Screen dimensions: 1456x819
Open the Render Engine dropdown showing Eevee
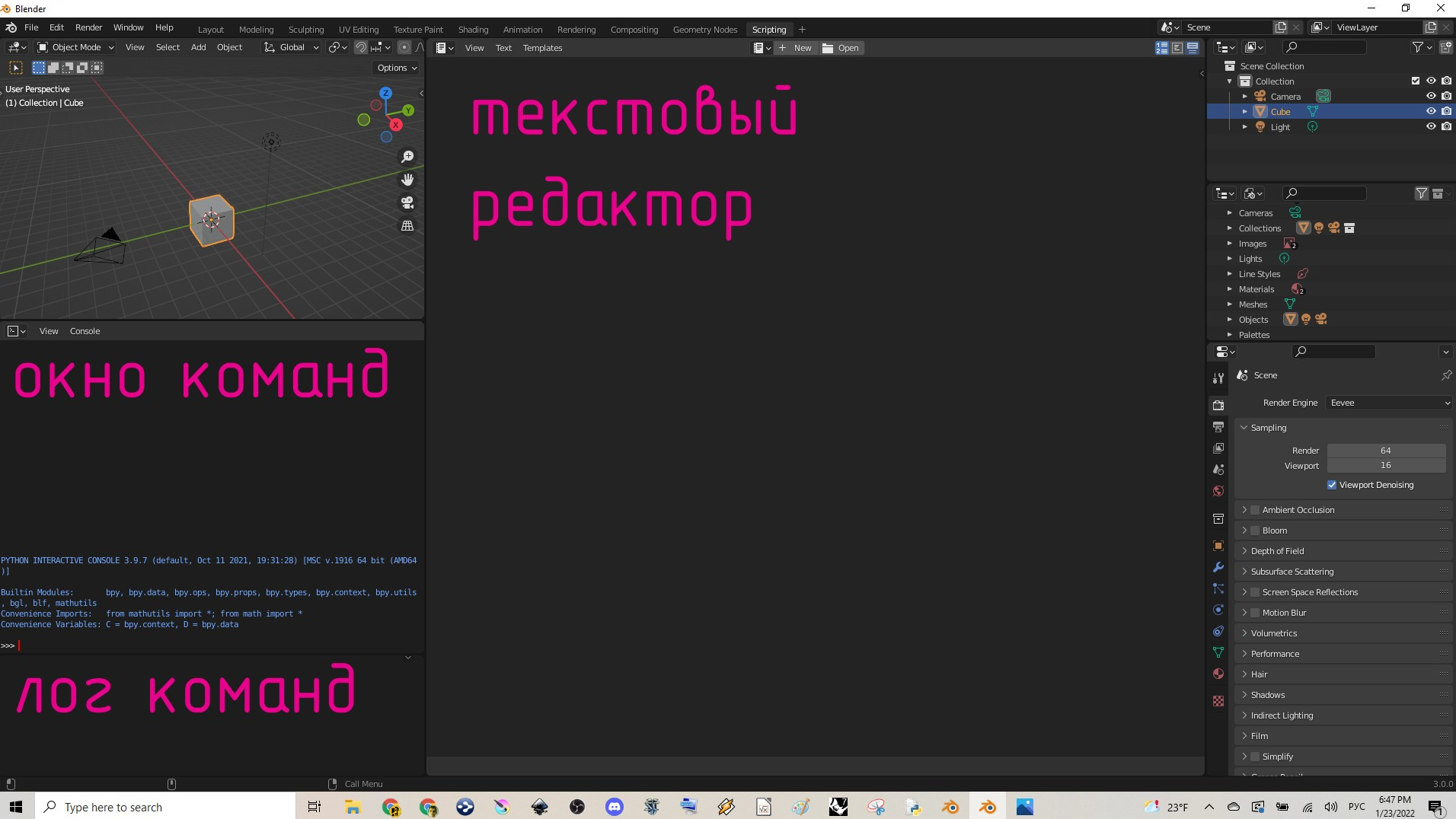point(1390,403)
